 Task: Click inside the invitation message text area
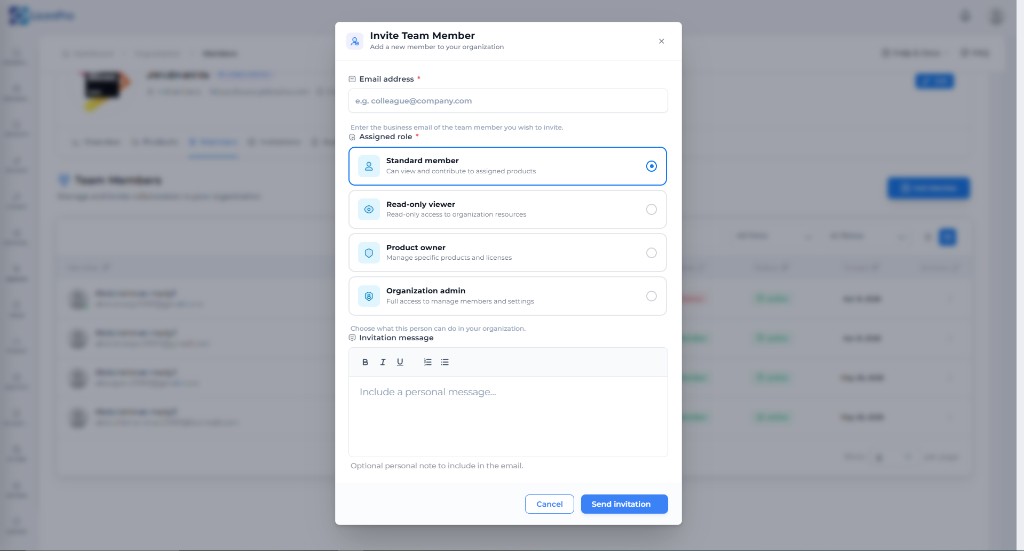pos(507,417)
